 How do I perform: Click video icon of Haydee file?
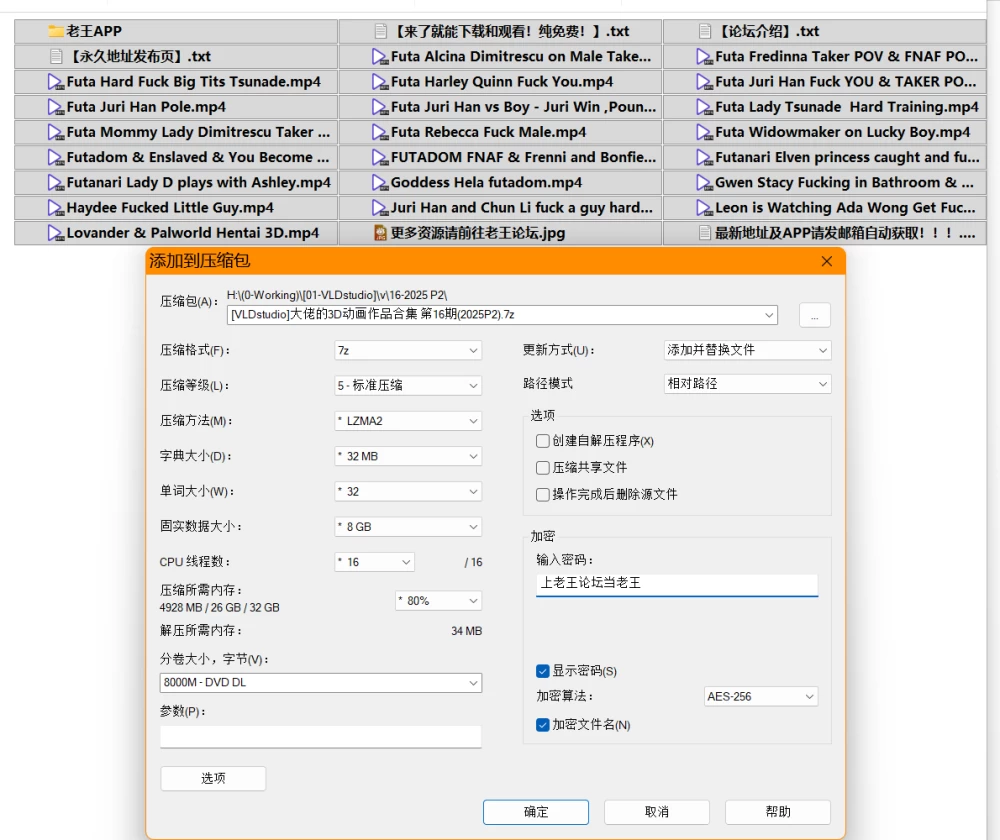56,208
